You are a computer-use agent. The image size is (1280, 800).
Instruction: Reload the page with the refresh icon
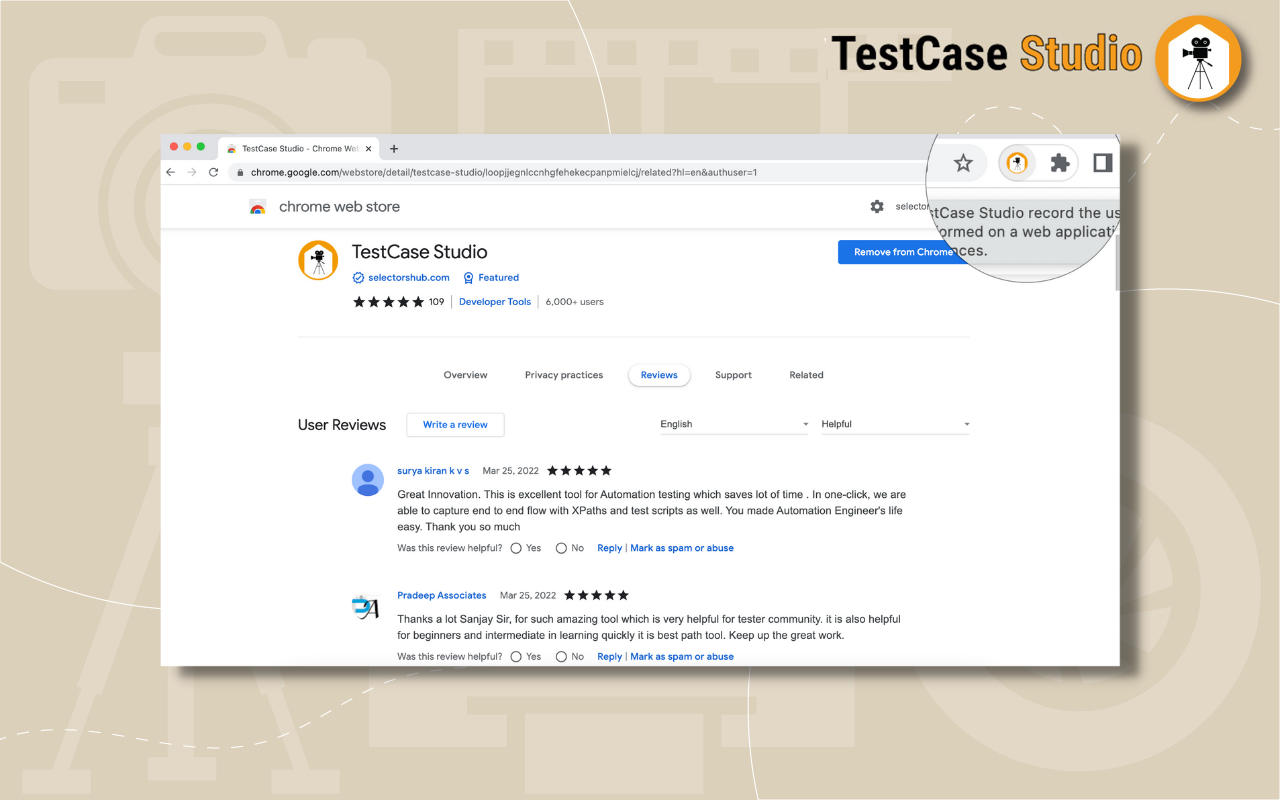(x=213, y=172)
